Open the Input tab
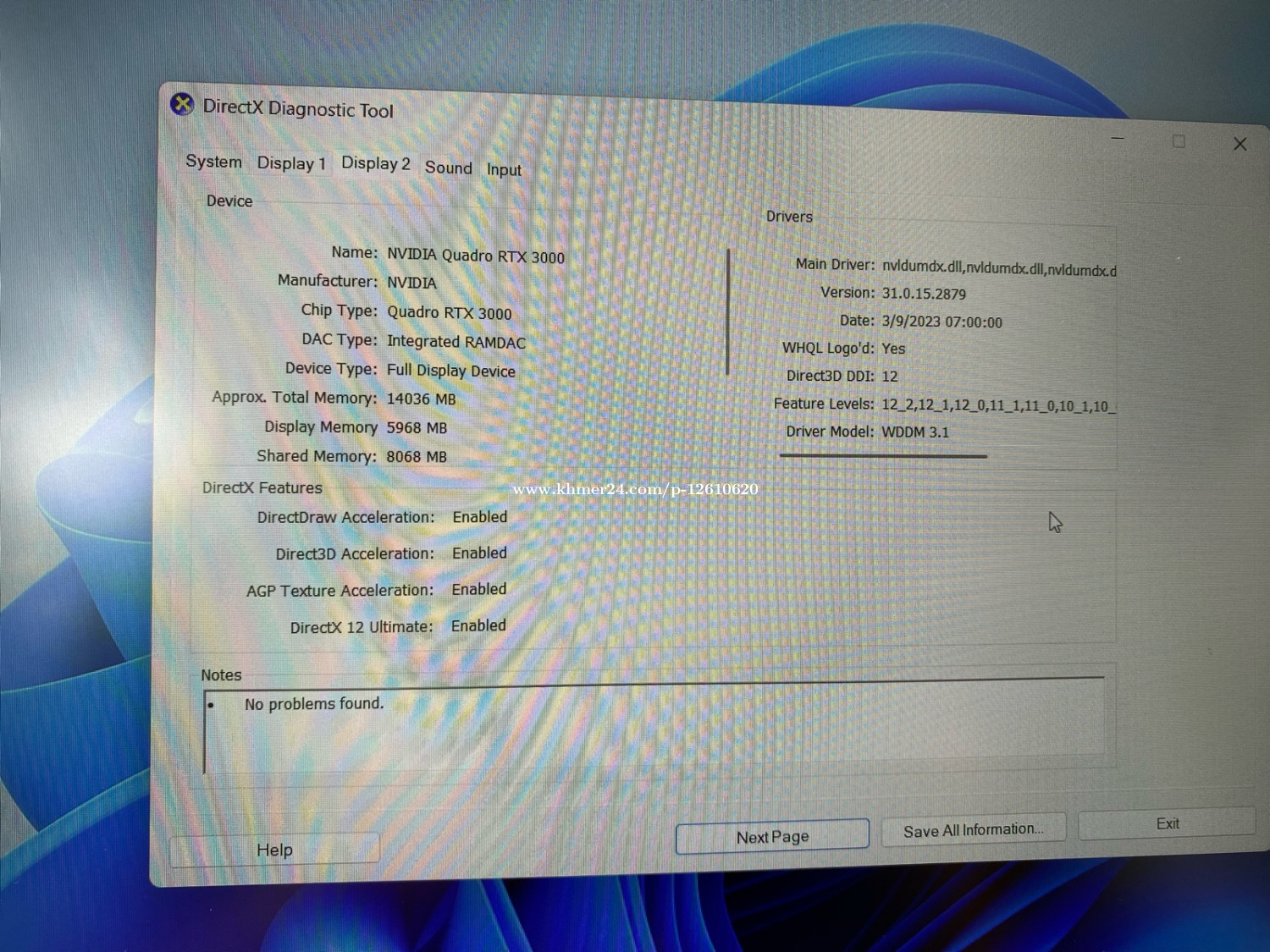The width and height of the screenshot is (1270, 952). tap(504, 170)
